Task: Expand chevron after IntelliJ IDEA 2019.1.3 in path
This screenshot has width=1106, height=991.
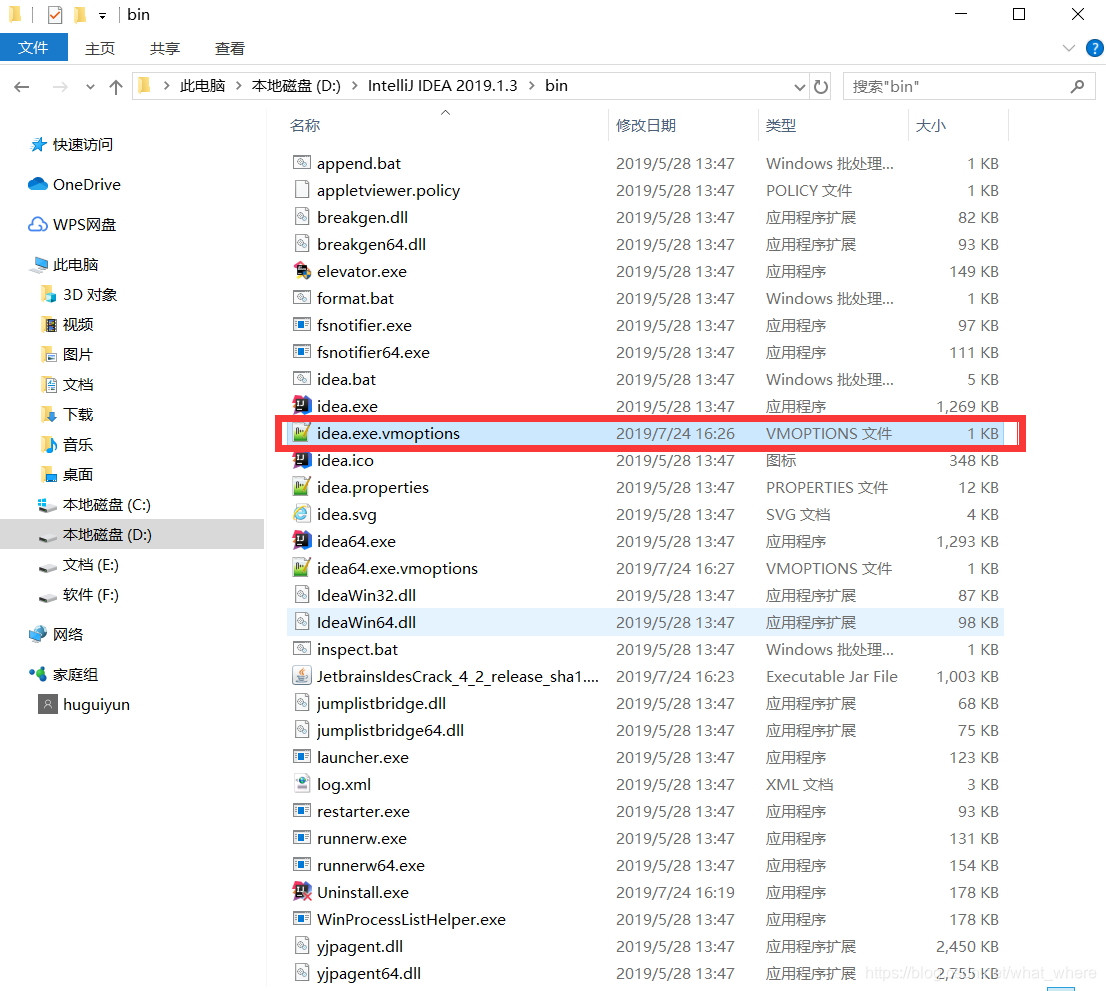Action: click(x=531, y=86)
